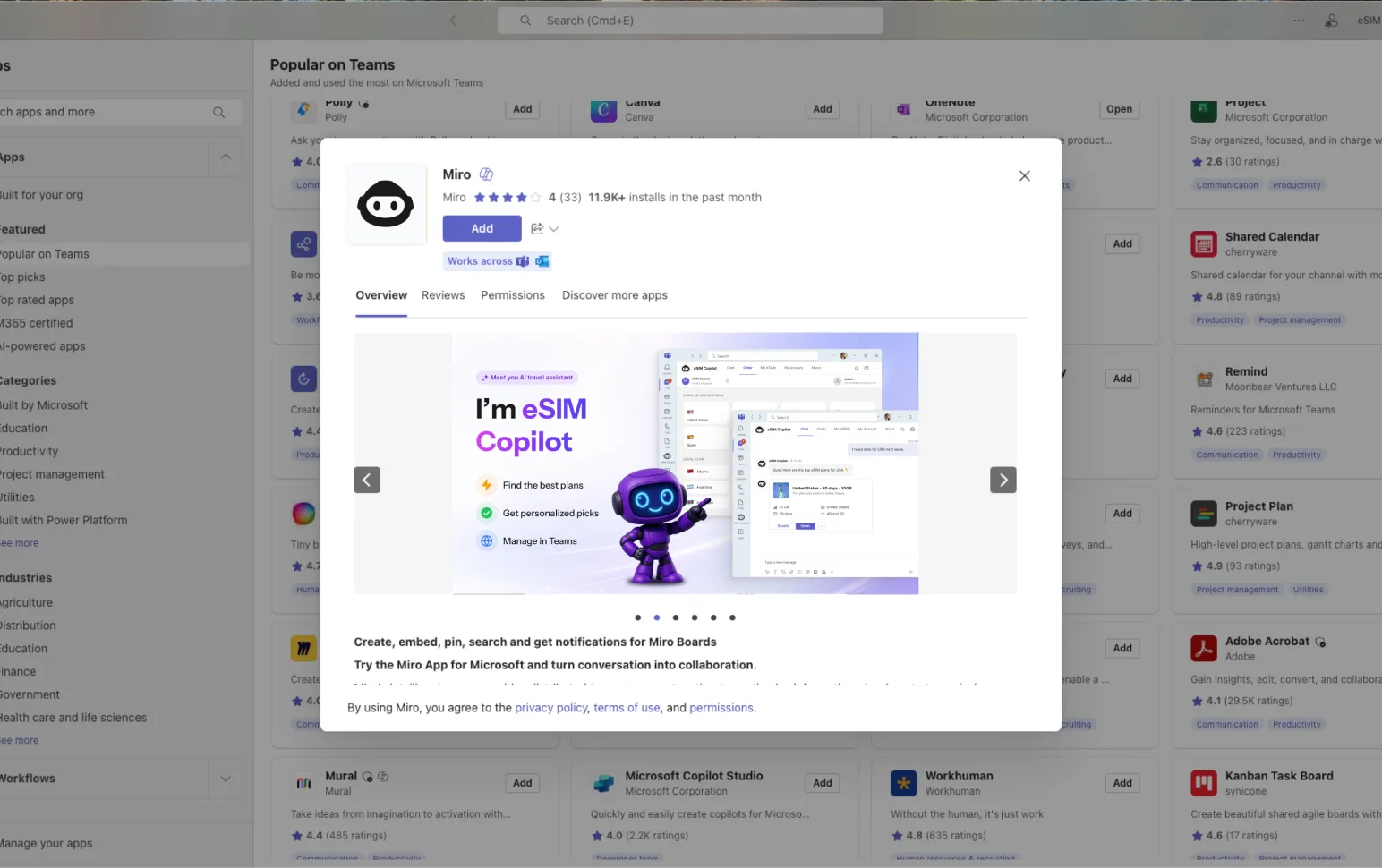Select Popular on Teams in sidebar
The image size is (1382, 868).
(124, 254)
